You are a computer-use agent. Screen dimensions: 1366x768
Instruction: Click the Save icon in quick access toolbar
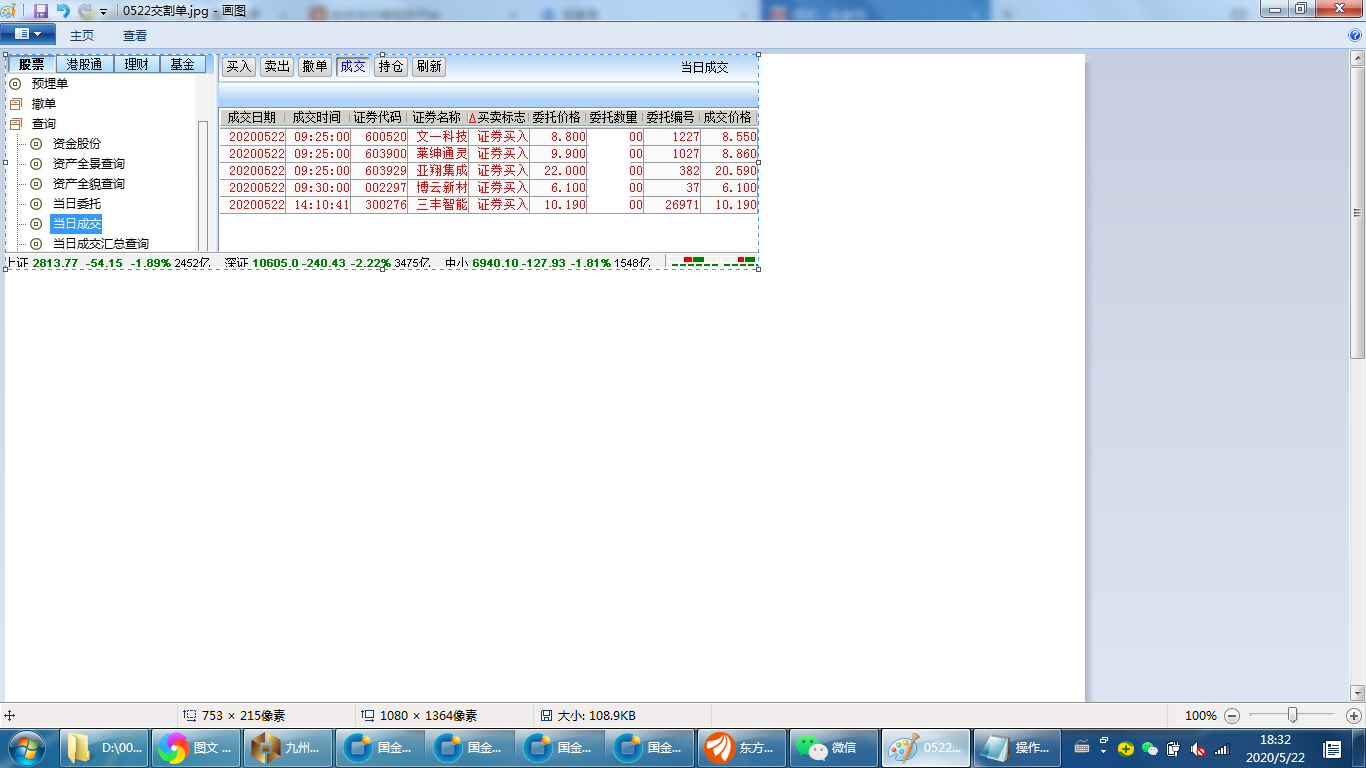[x=41, y=11]
